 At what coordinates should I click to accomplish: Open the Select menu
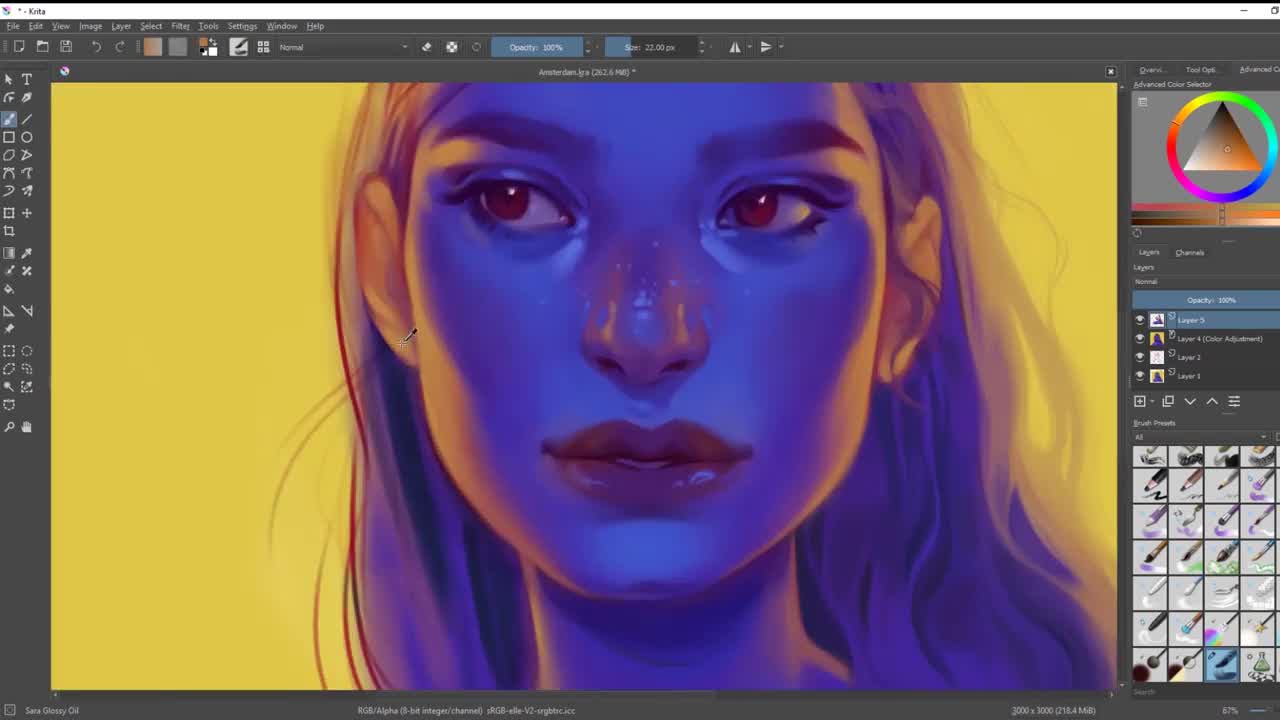coord(151,26)
